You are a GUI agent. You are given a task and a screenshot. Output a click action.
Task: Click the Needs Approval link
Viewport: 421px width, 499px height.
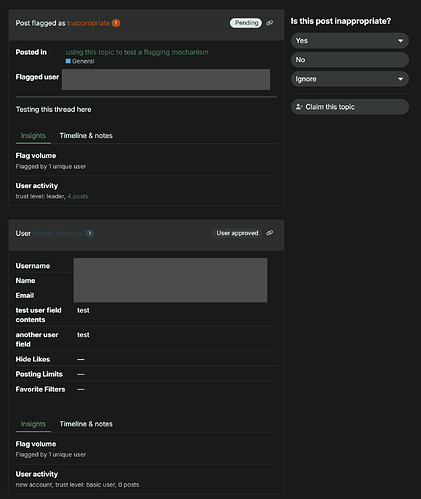point(58,233)
